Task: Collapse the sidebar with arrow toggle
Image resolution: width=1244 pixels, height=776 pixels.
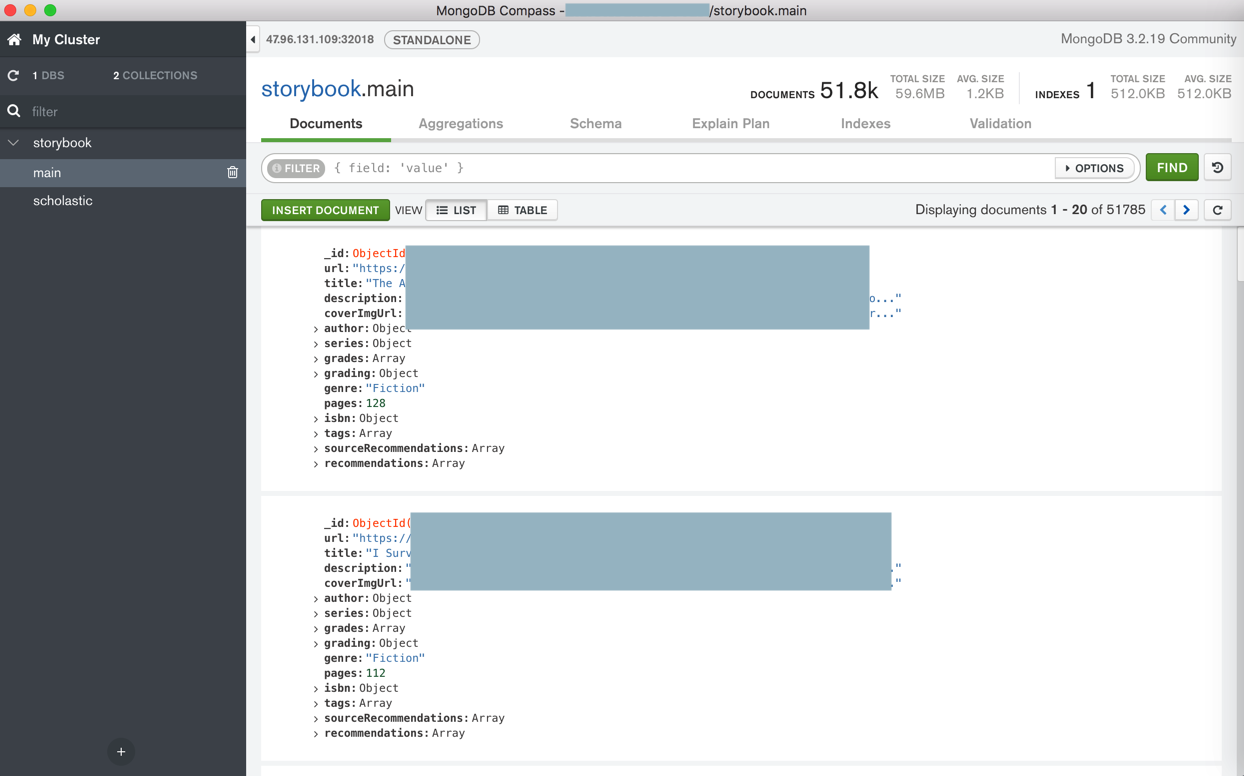Action: point(253,40)
